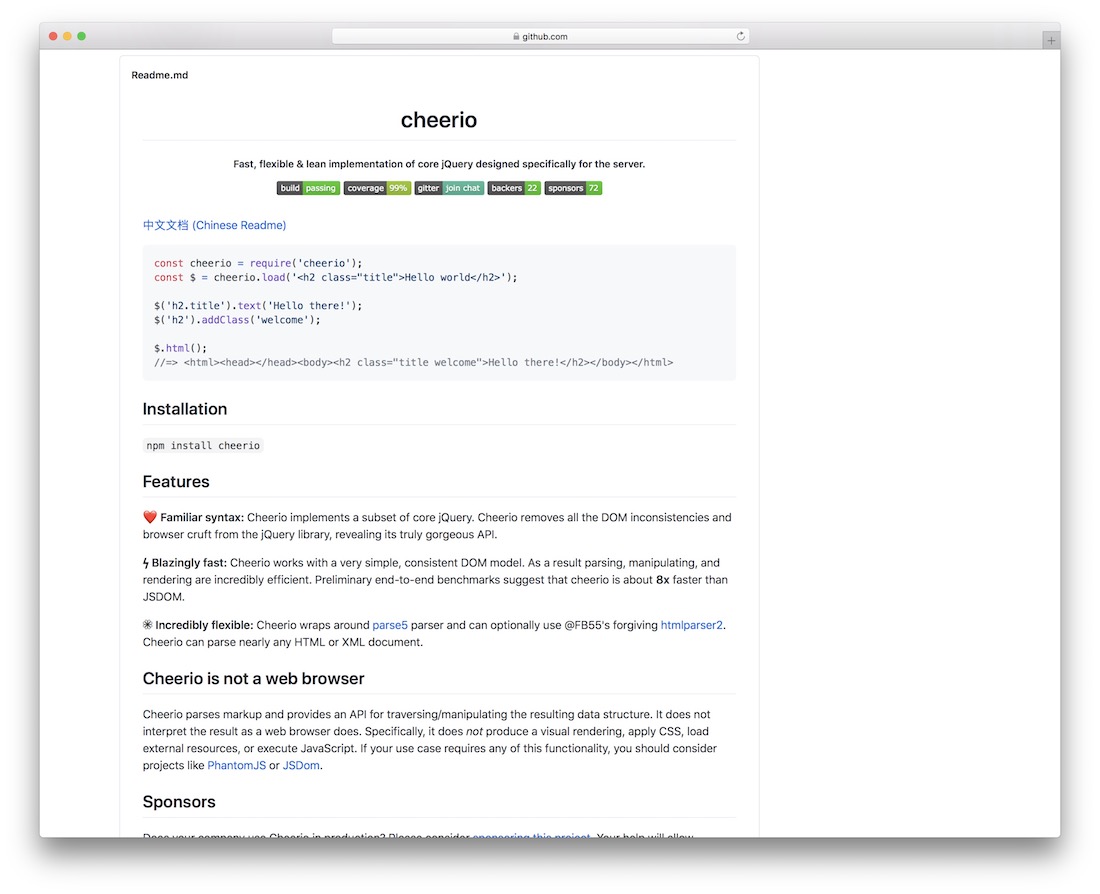Open the Chinese Readme link

pos(214,225)
